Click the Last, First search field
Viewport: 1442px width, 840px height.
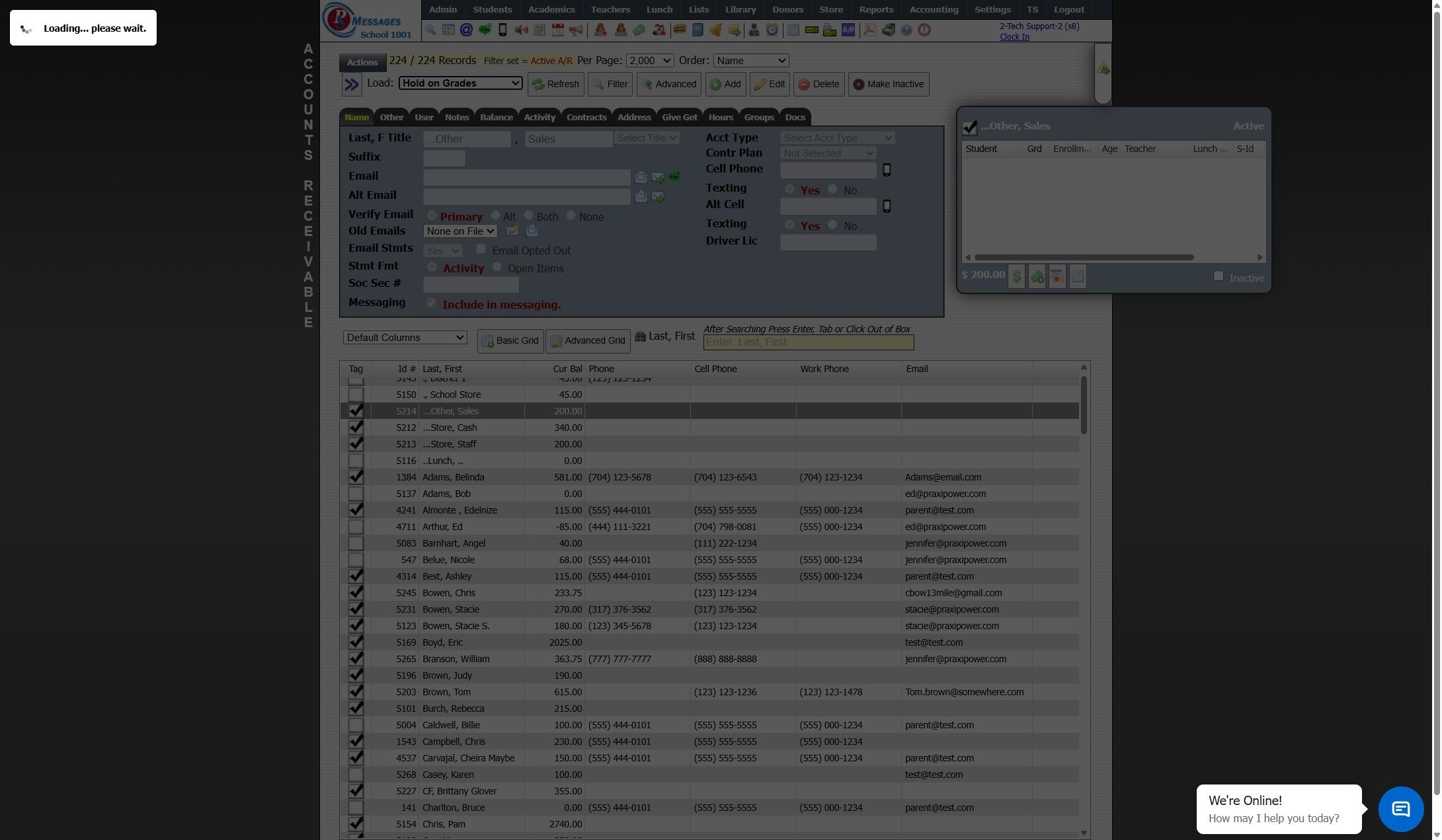pyautogui.click(x=808, y=342)
